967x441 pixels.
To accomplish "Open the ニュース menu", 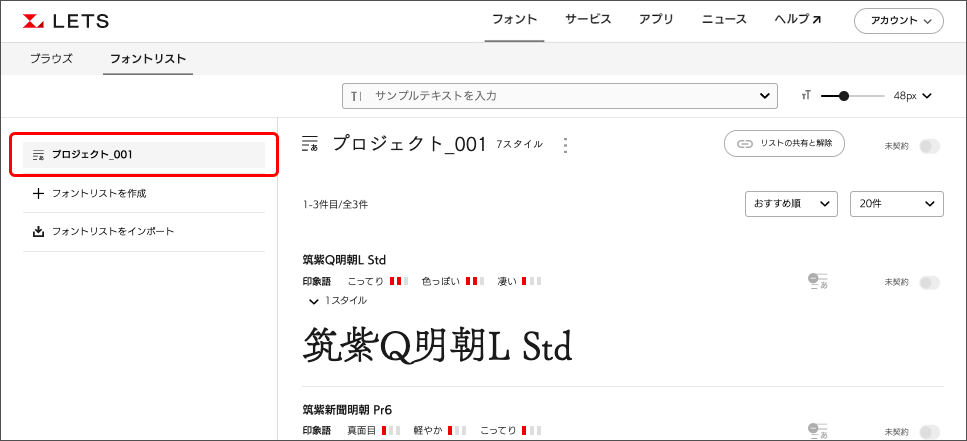I will pos(724,20).
